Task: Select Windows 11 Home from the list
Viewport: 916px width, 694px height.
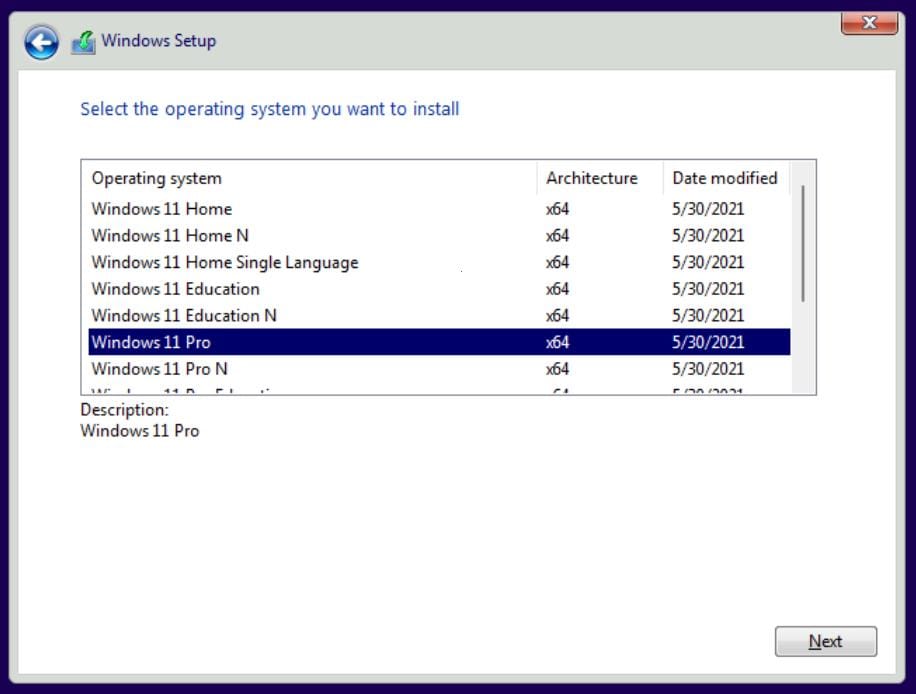Action: (x=439, y=209)
